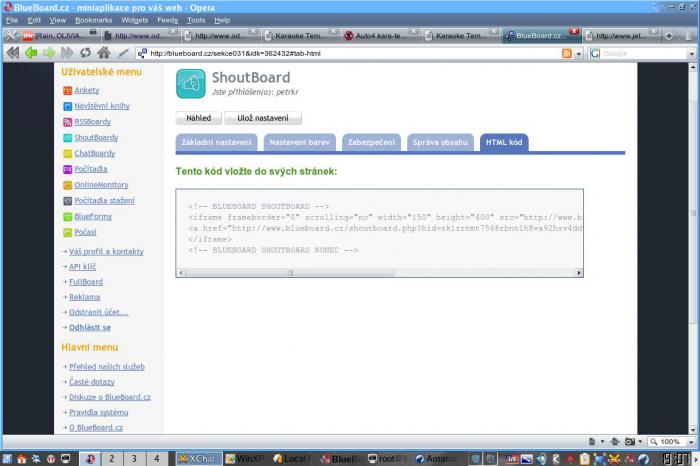Open Váš profil a kontakty link
Viewport: 700px width, 466px height.
[x=106, y=252]
